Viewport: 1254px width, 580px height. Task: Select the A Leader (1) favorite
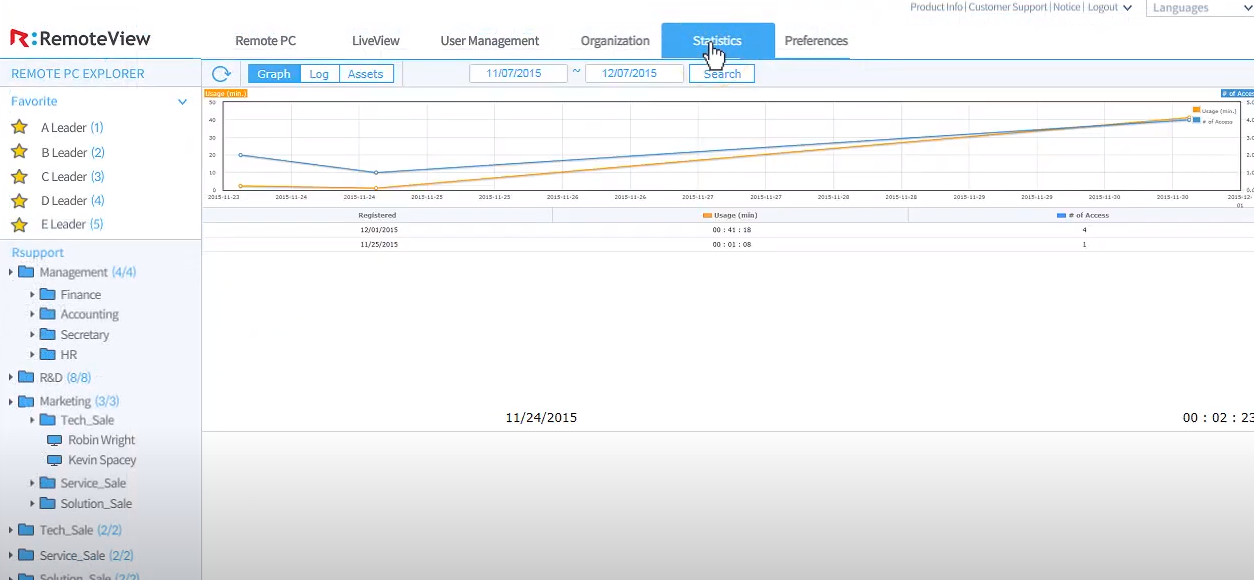pos(72,128)
